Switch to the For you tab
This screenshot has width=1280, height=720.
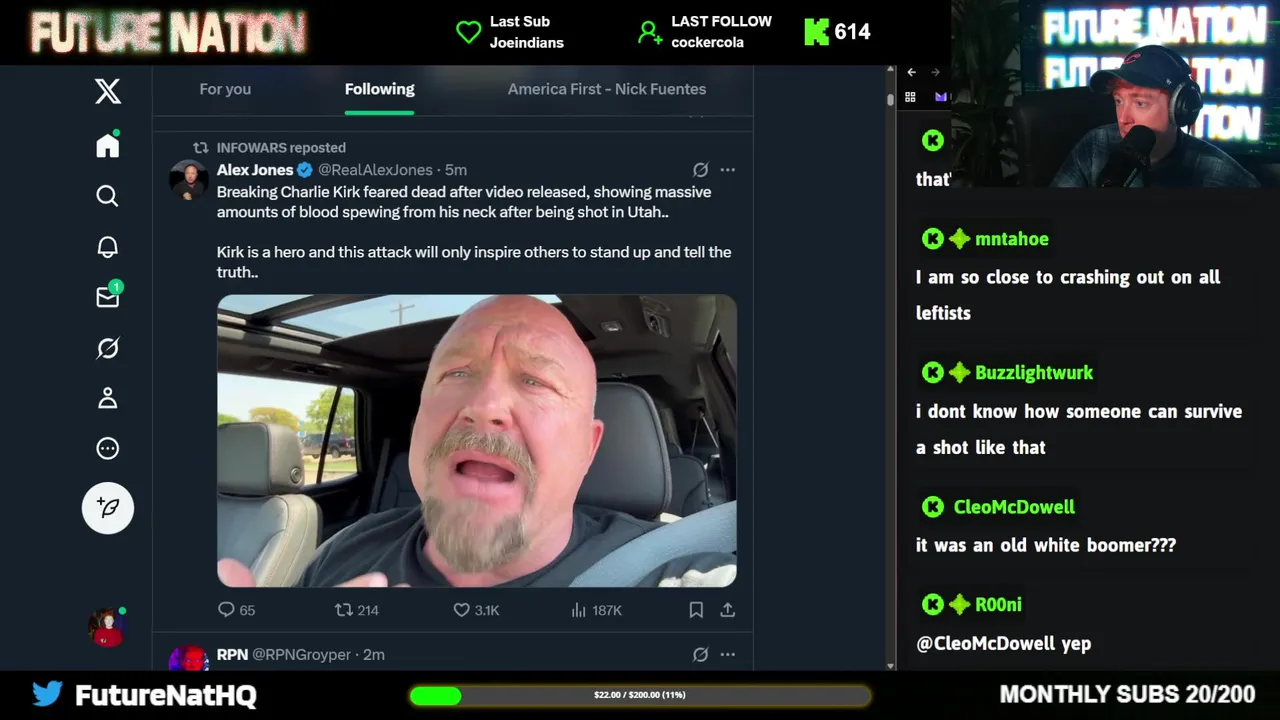[225, 89]
